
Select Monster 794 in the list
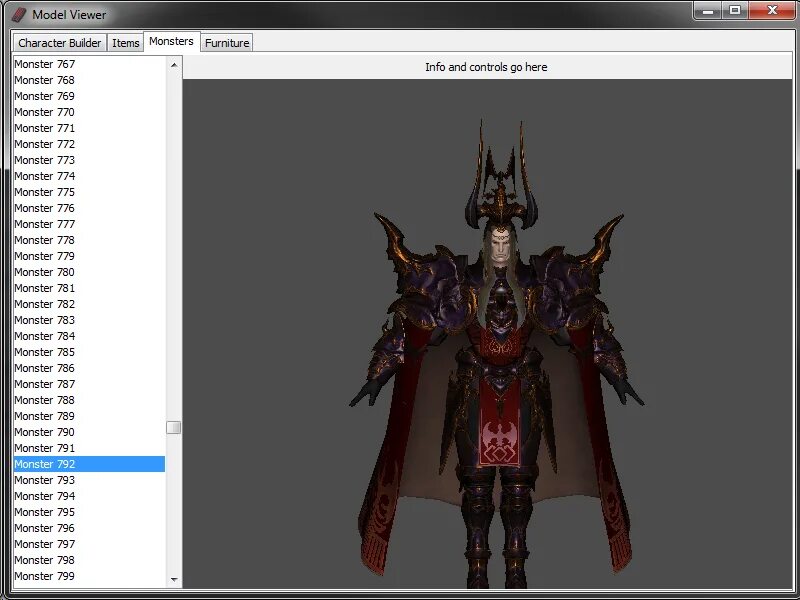coord(89,495)
